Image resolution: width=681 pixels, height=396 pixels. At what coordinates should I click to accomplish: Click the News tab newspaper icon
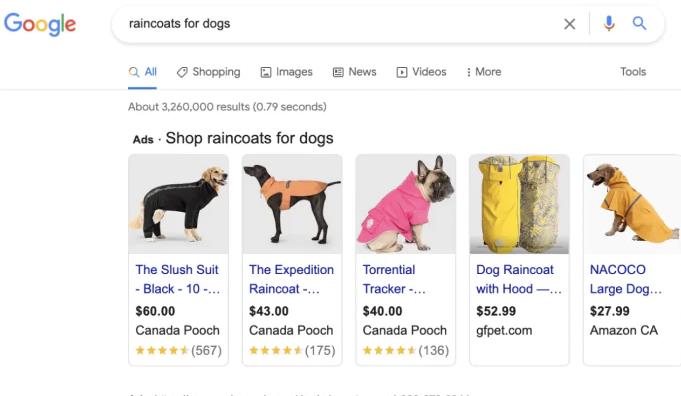pos(338,72)
